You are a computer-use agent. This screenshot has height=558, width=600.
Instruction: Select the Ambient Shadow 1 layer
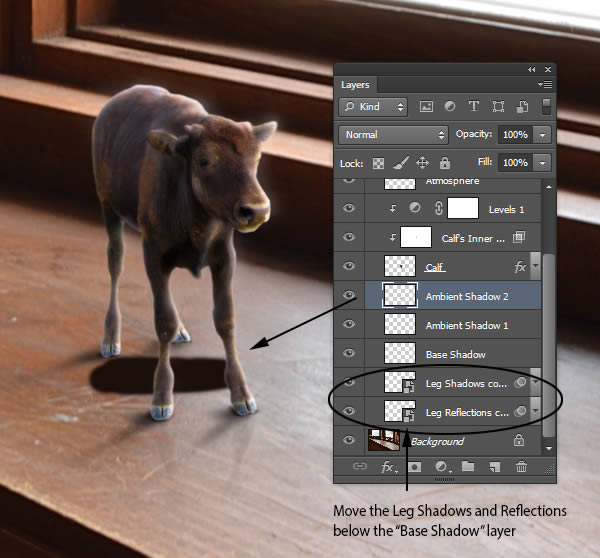pyautogui.click(x=453, y=325)
